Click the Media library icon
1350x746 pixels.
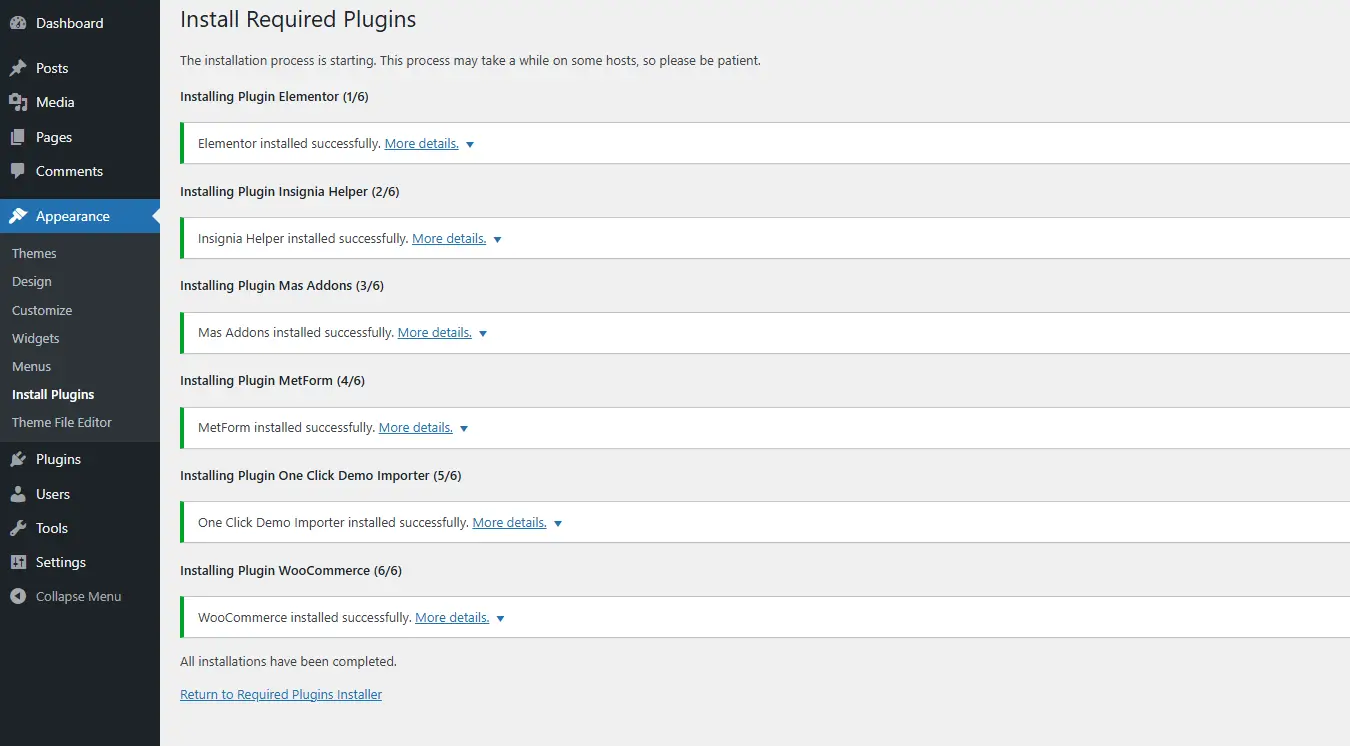18,102
